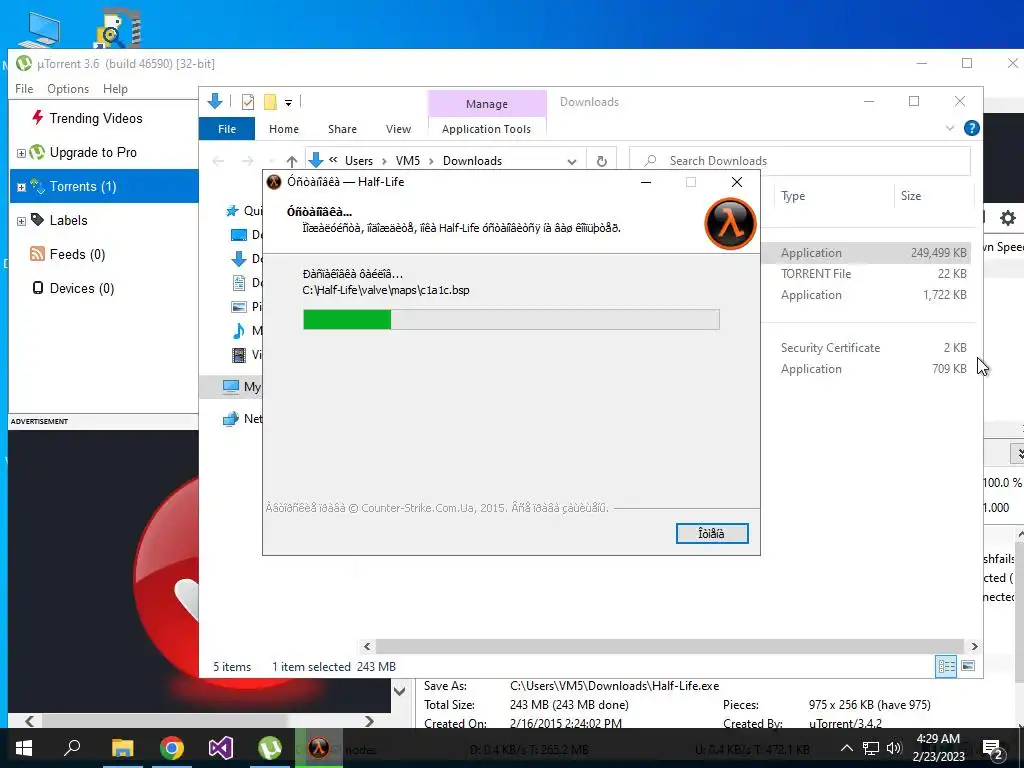The height and width of the screenshot is (768, 1024).
Task: Click the Manage contextual tab
Action: [487, 104]
